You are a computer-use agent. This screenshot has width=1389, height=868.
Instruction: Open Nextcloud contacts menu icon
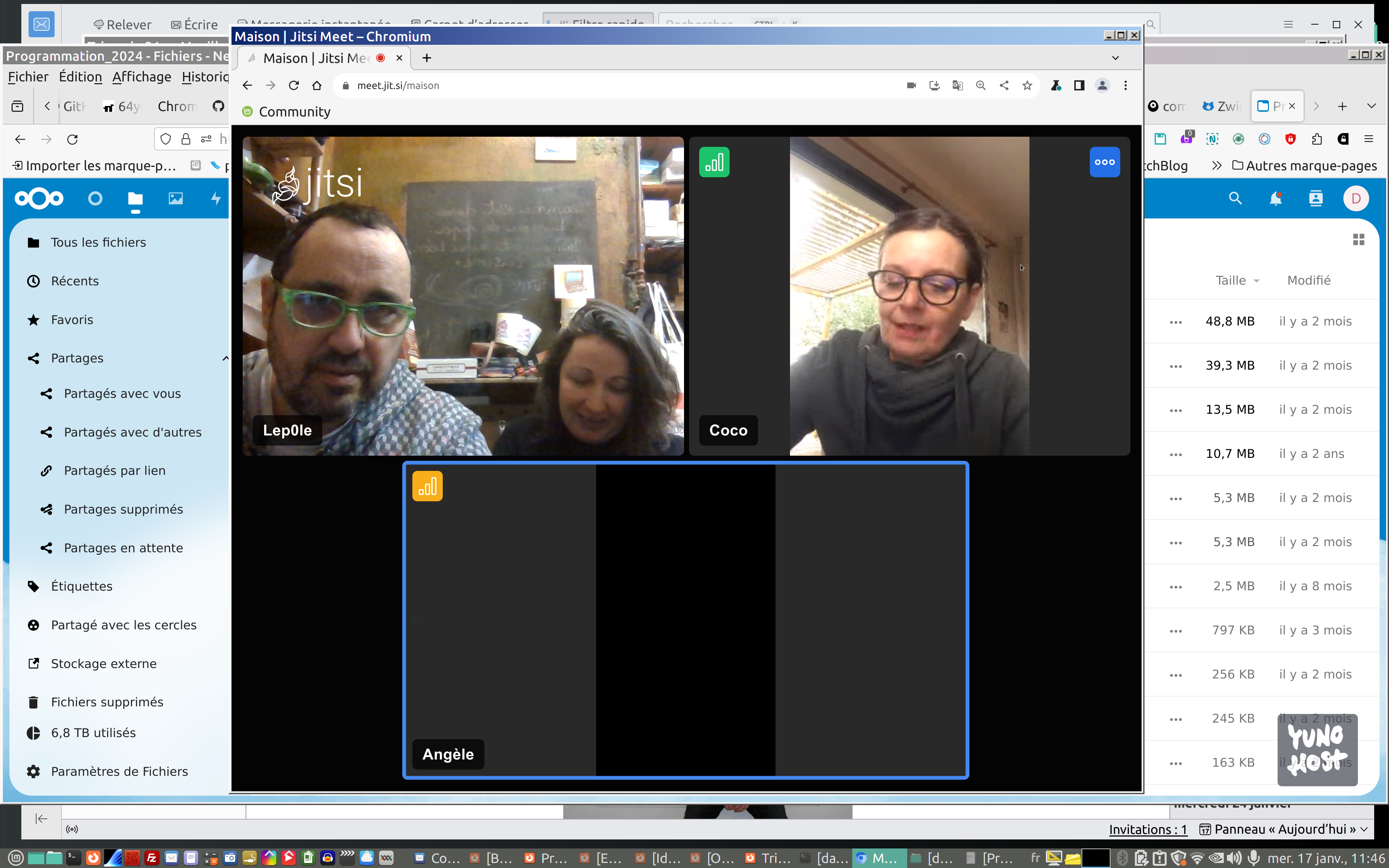click(x=1316, y=199)
